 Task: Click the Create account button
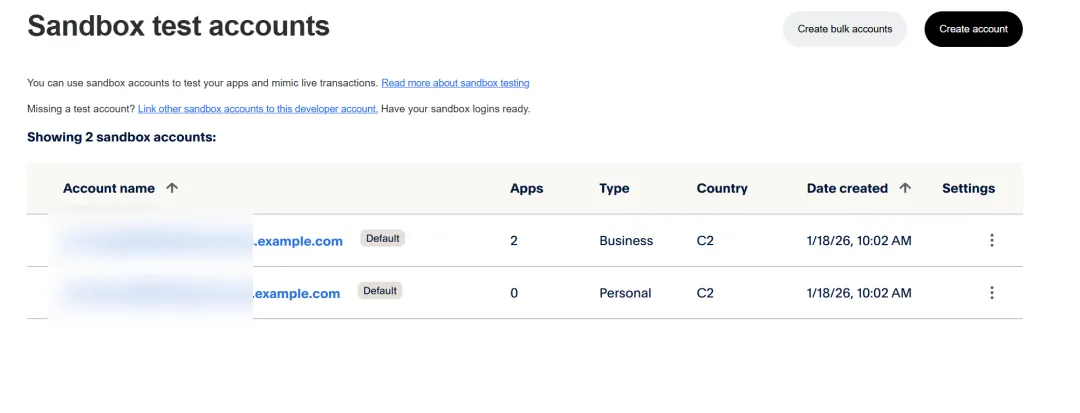point(973,29)
